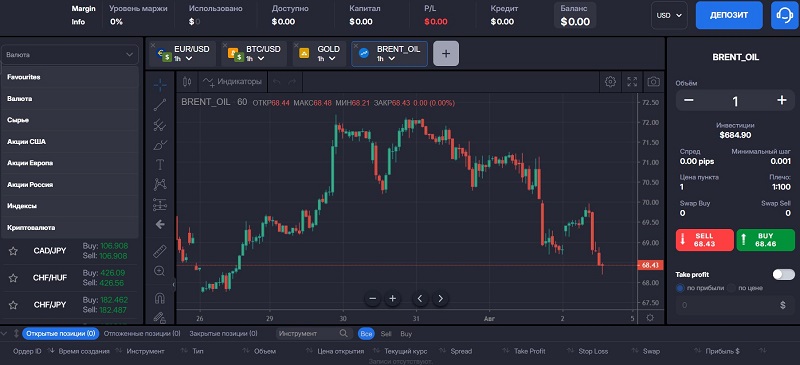
Task: Toggle the magnet snap tool
Action: [160, 298]
